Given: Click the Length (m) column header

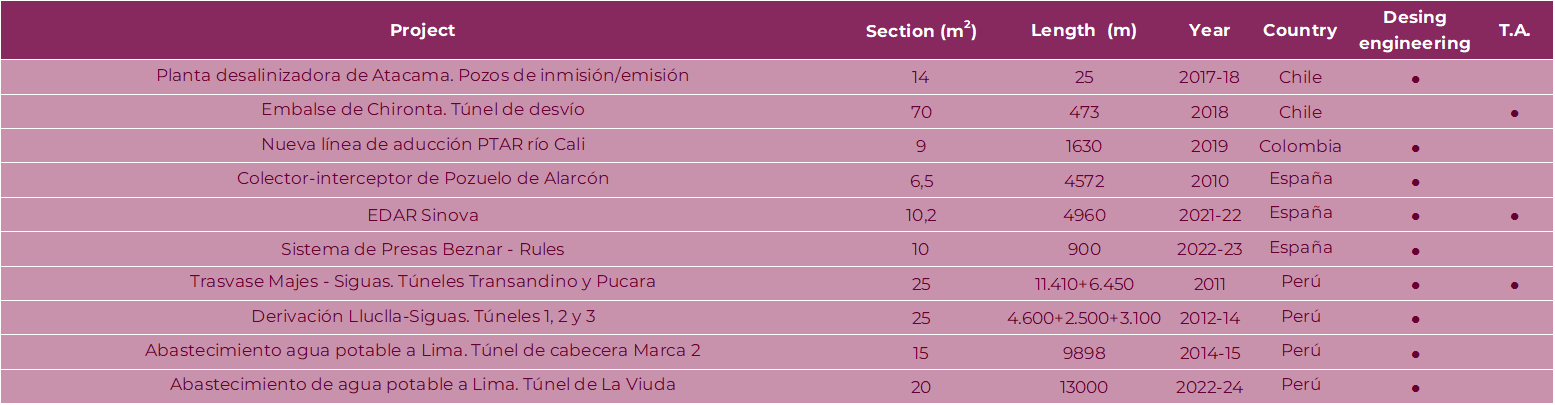Looking at the screenshot, I should [x=1084, y=30].
